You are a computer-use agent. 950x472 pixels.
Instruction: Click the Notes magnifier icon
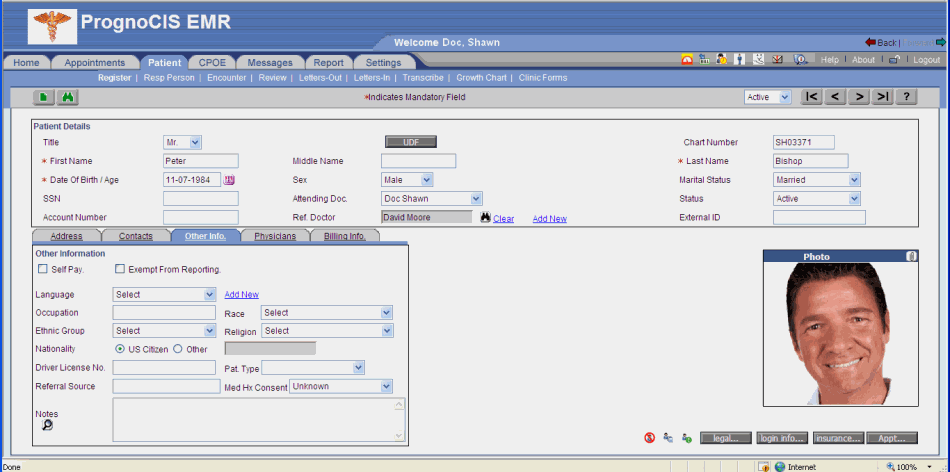[x=47, y=425]
